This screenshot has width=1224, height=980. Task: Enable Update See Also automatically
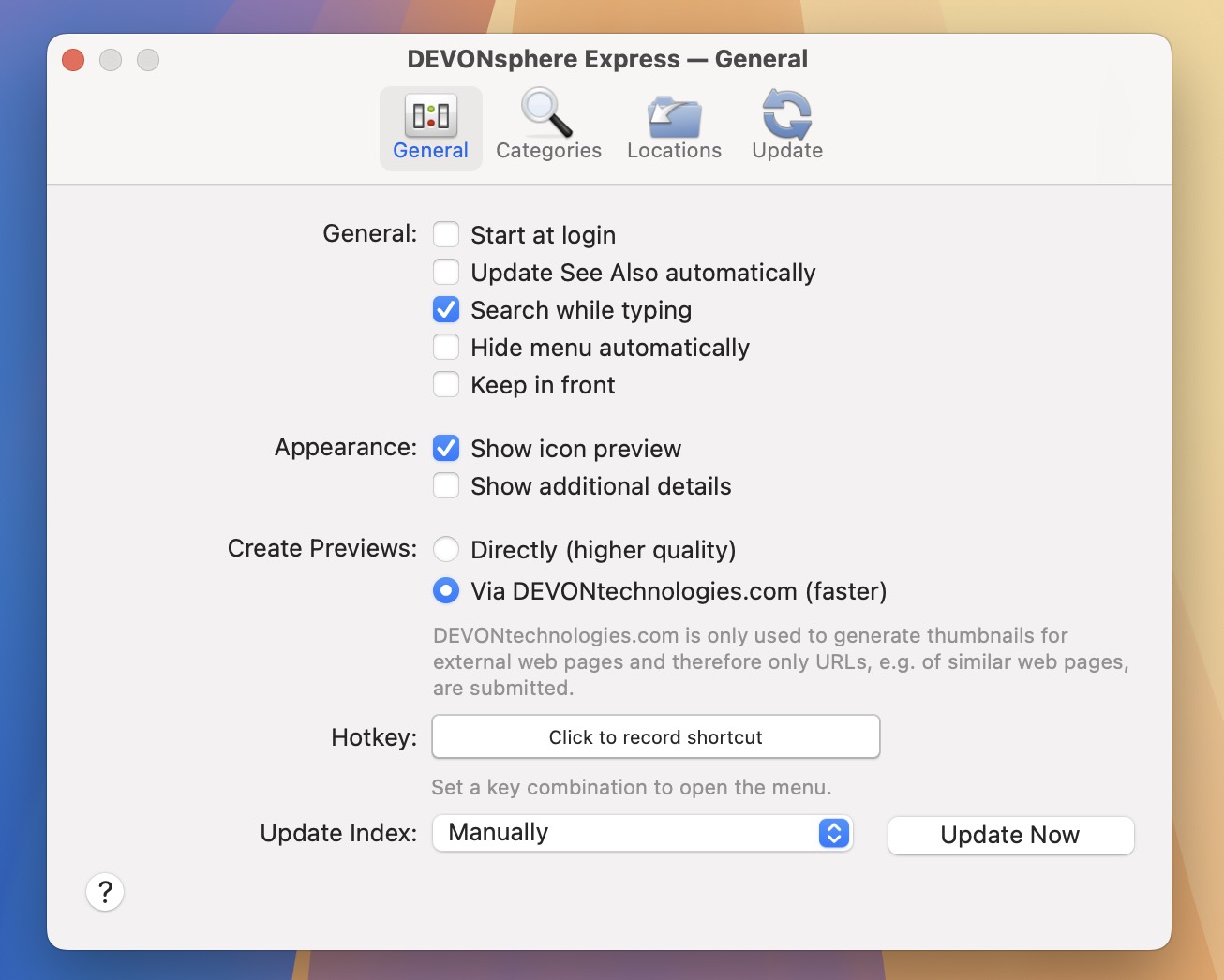[x=446, y=272]
